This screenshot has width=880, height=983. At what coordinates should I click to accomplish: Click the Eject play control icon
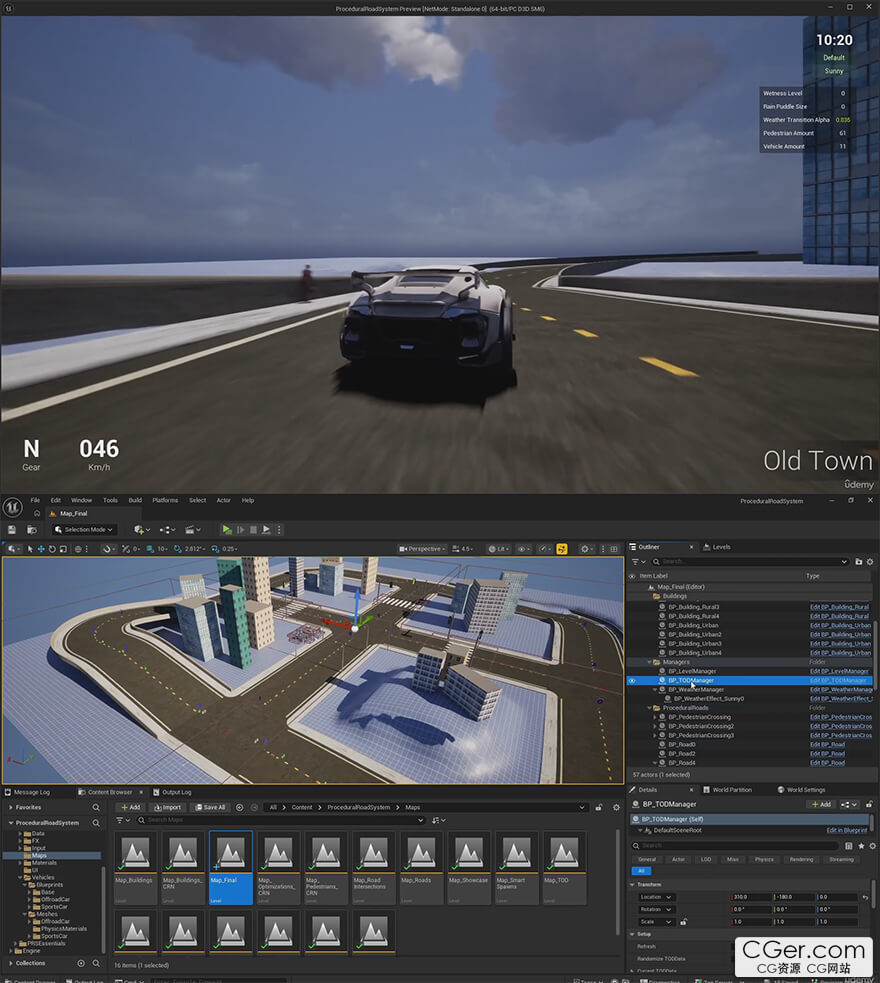click(266, 529)
